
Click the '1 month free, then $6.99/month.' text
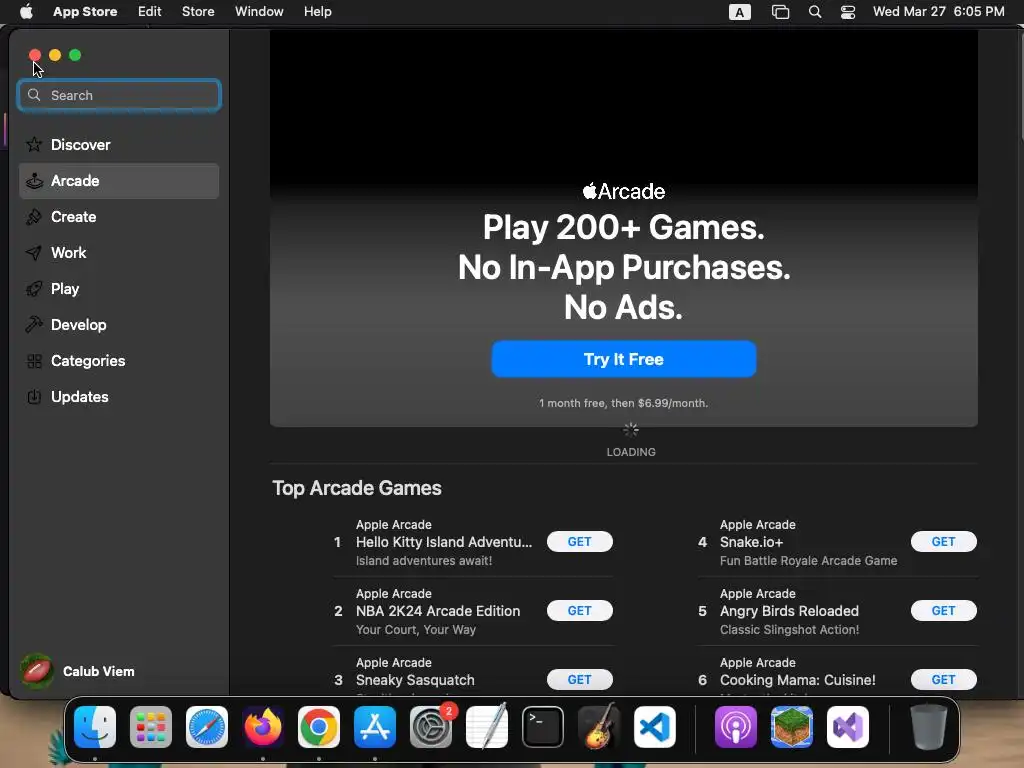(x=624, y=404)
